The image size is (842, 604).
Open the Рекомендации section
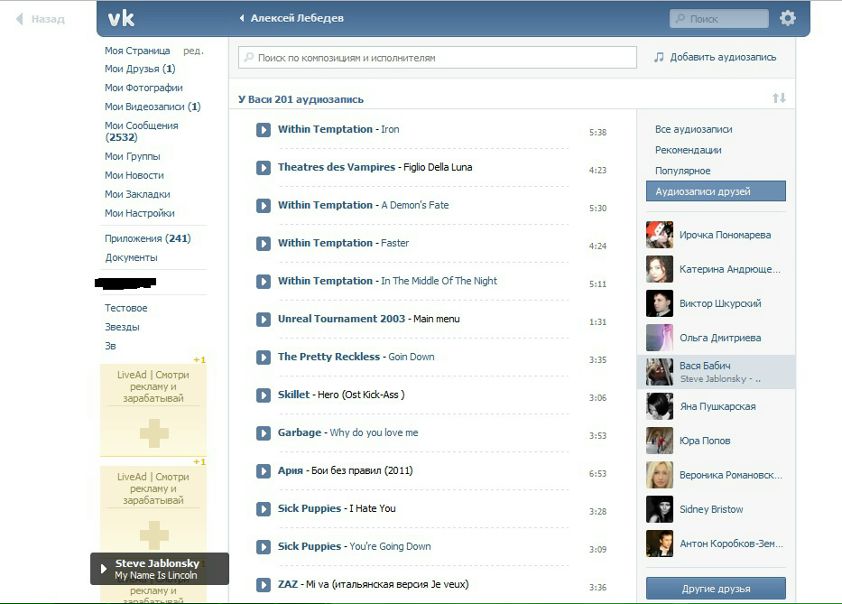[x=688, y=150]
